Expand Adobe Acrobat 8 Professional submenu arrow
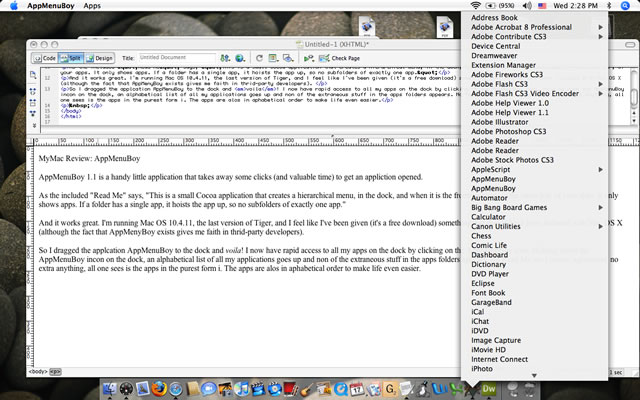This screenshot has height=400, width=640. coord(600,27)
